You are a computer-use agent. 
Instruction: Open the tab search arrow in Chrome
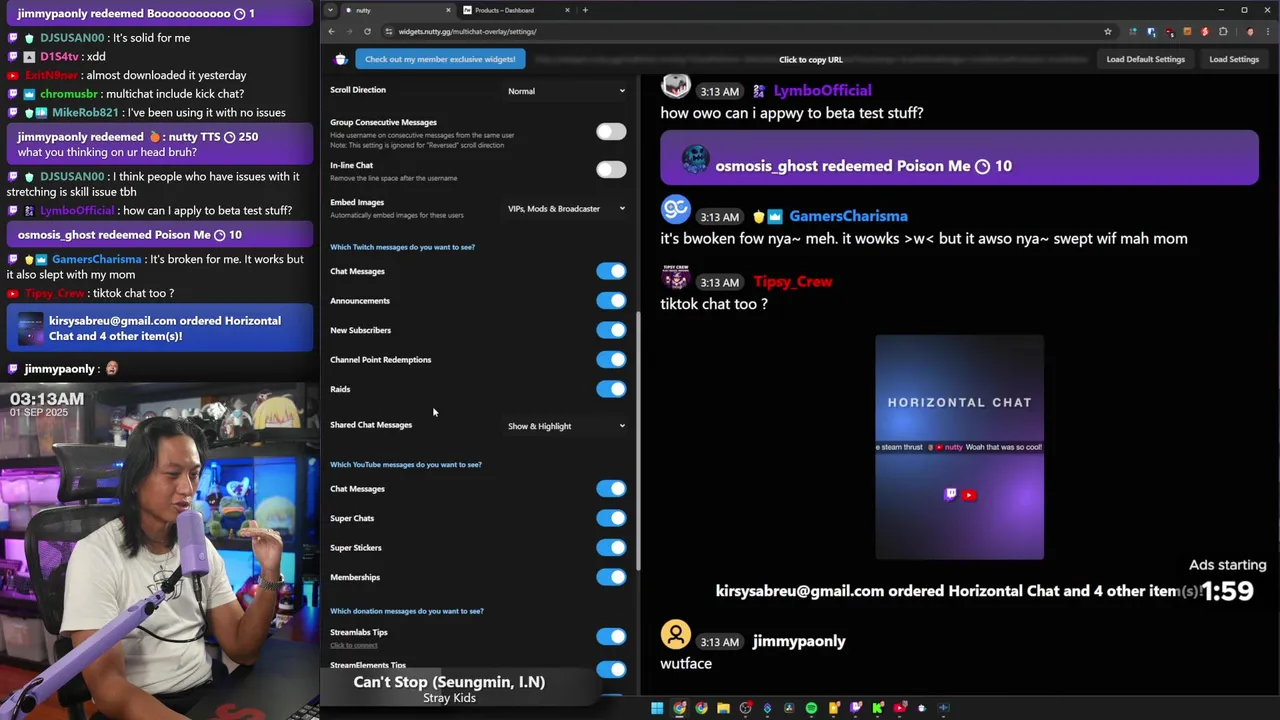[x=330, y=10]
